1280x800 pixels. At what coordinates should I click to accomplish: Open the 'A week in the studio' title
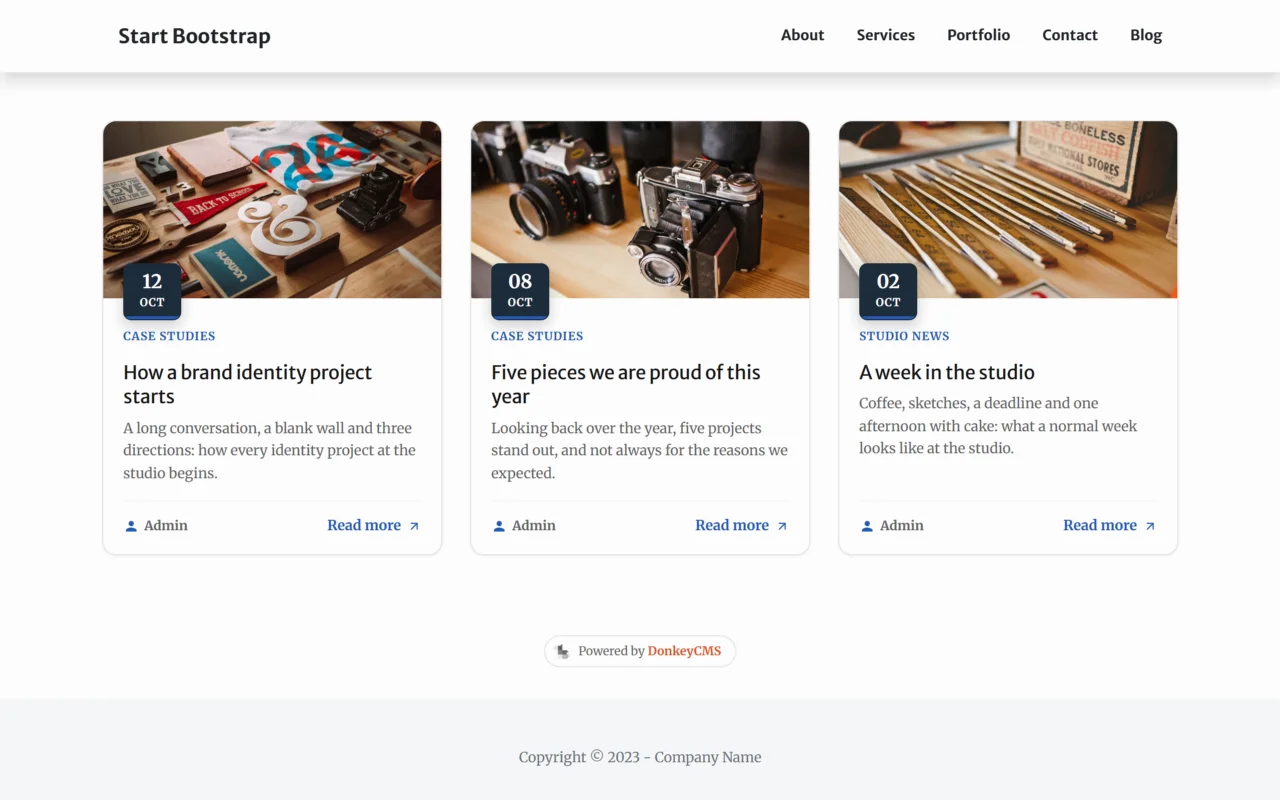(947, 372)
